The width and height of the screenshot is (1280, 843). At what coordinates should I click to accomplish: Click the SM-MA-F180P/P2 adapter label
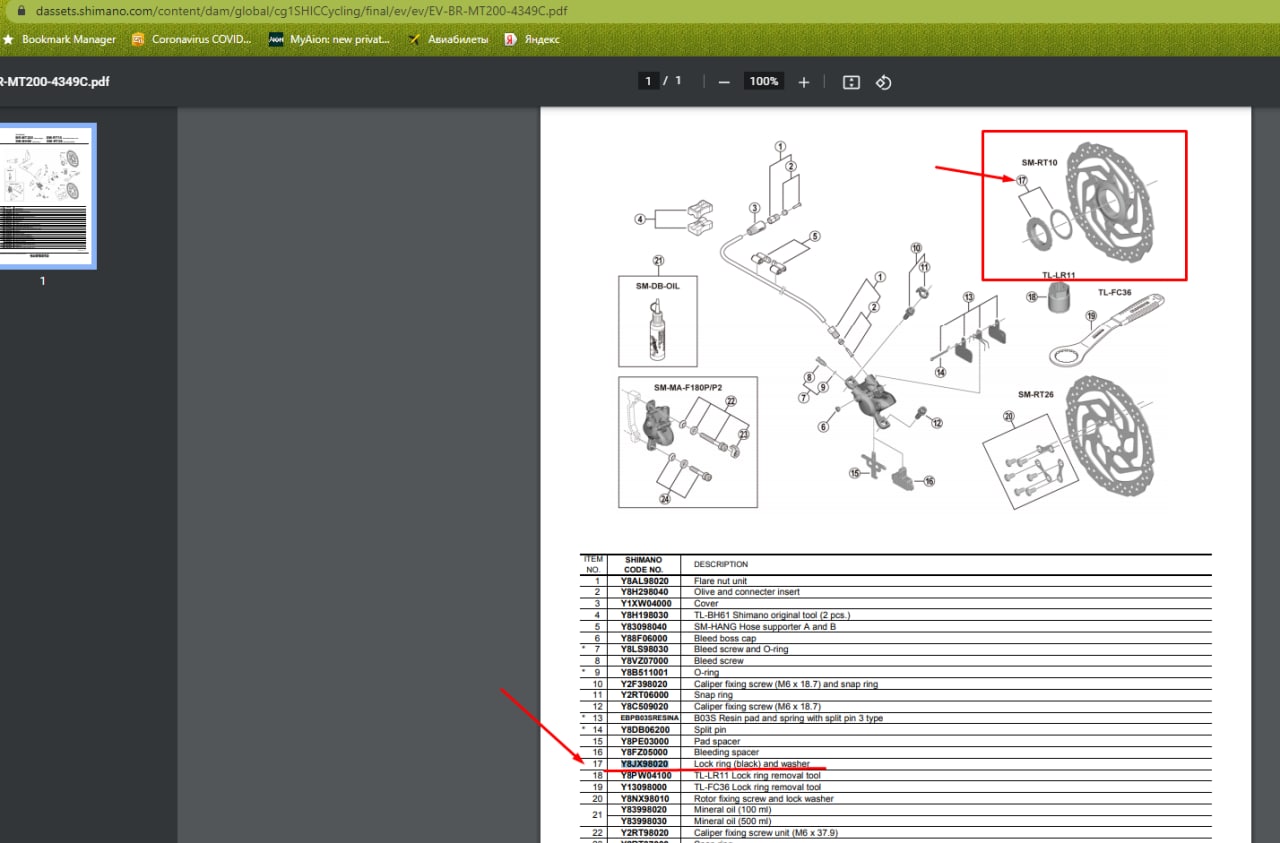coord(687,387)
